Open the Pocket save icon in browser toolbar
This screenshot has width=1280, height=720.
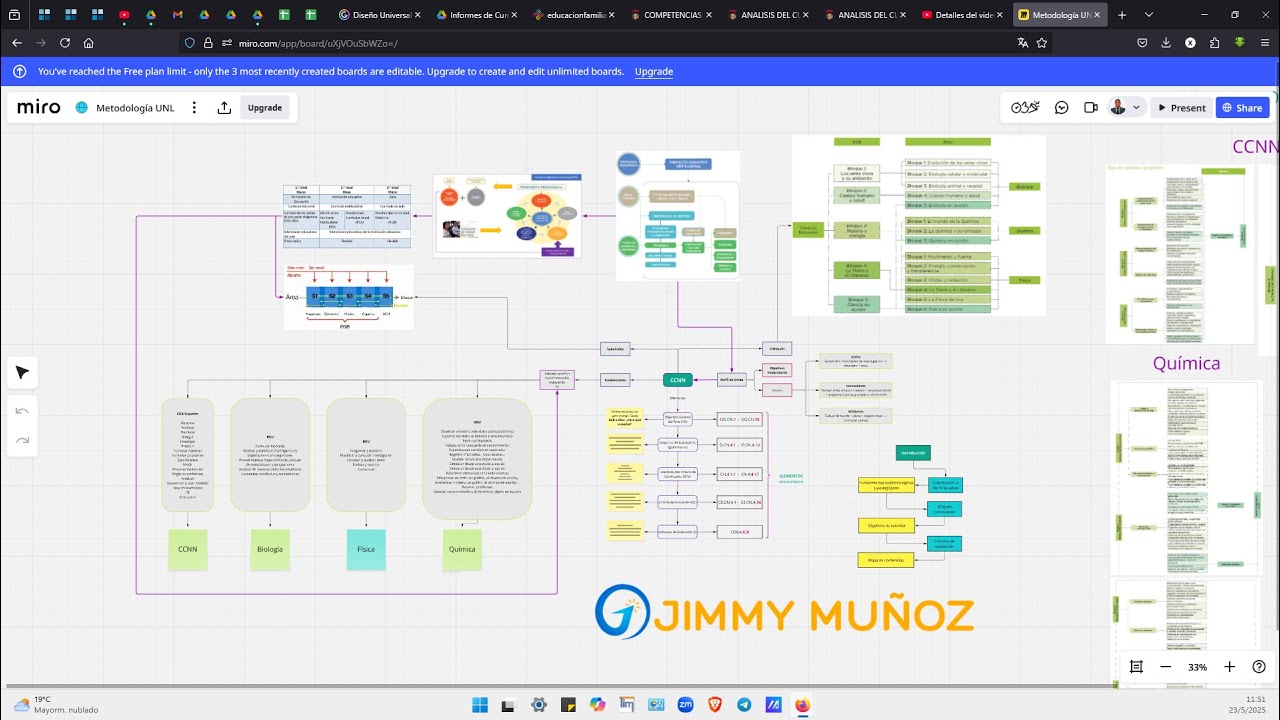tap(1142, 43)
